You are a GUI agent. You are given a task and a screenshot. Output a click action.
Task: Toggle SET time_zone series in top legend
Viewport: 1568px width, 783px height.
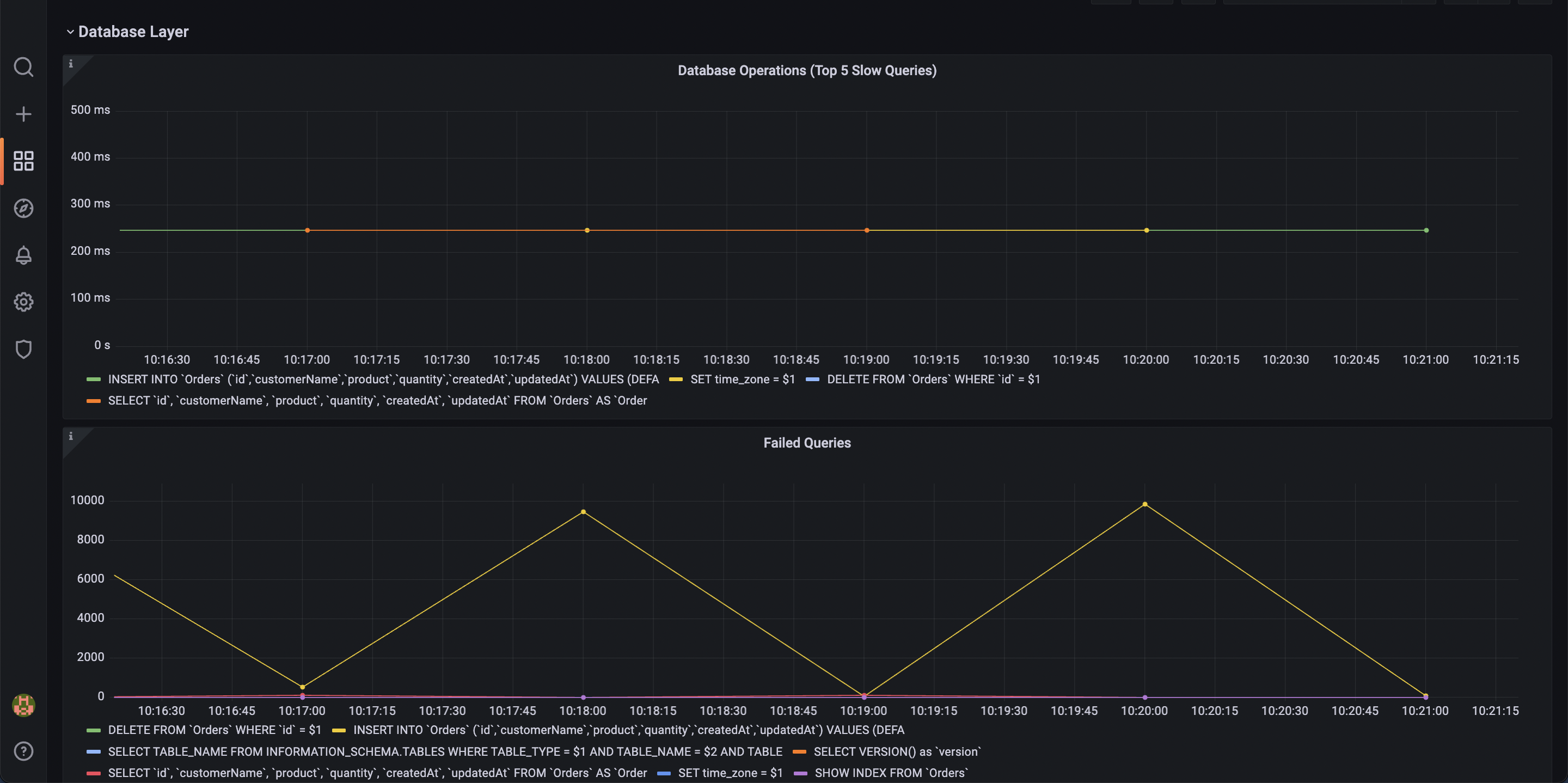[x=742, y=380]
